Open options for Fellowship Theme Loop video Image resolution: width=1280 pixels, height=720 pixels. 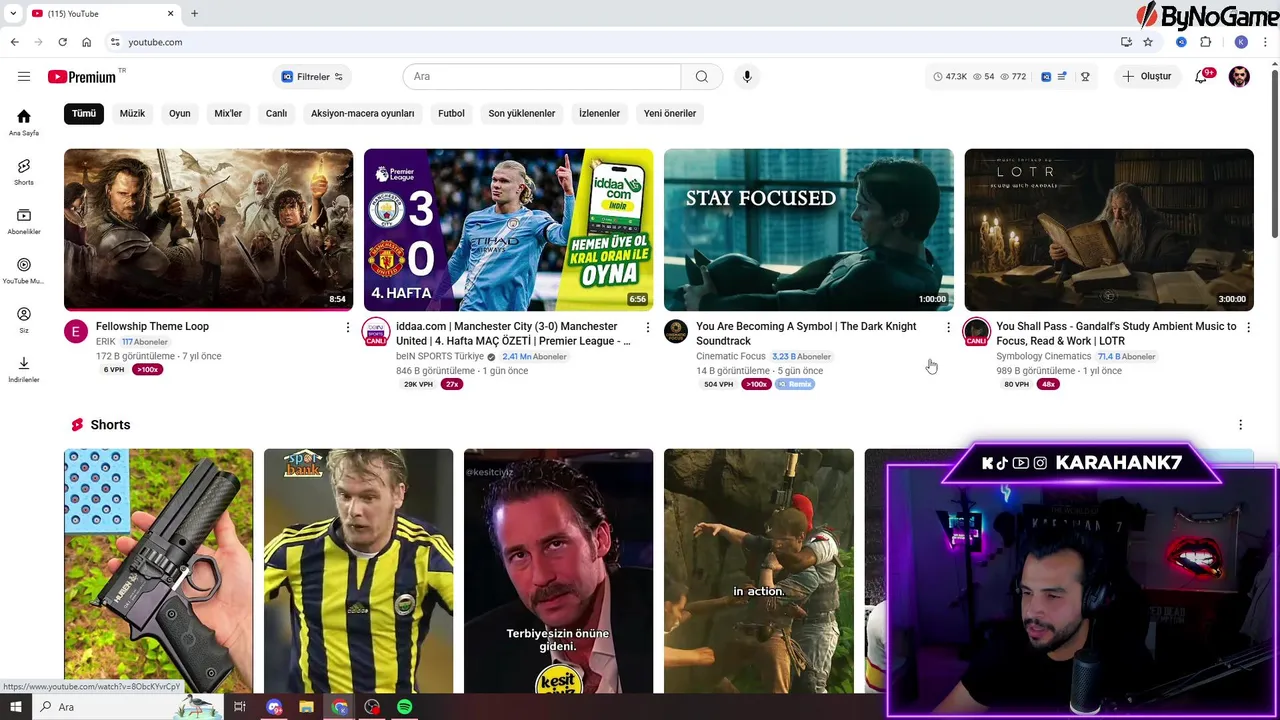[348, 328]
